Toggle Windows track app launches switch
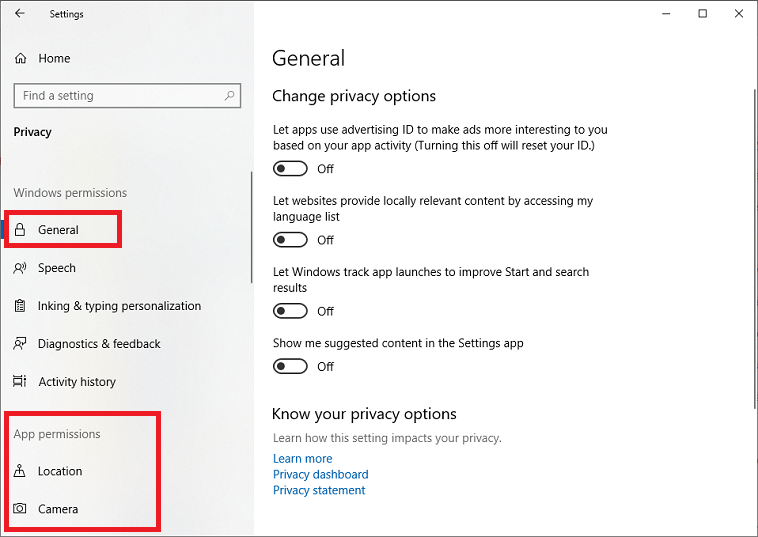Image resolution: width=758 pixels, height=537 pixels. coord(290,311)
